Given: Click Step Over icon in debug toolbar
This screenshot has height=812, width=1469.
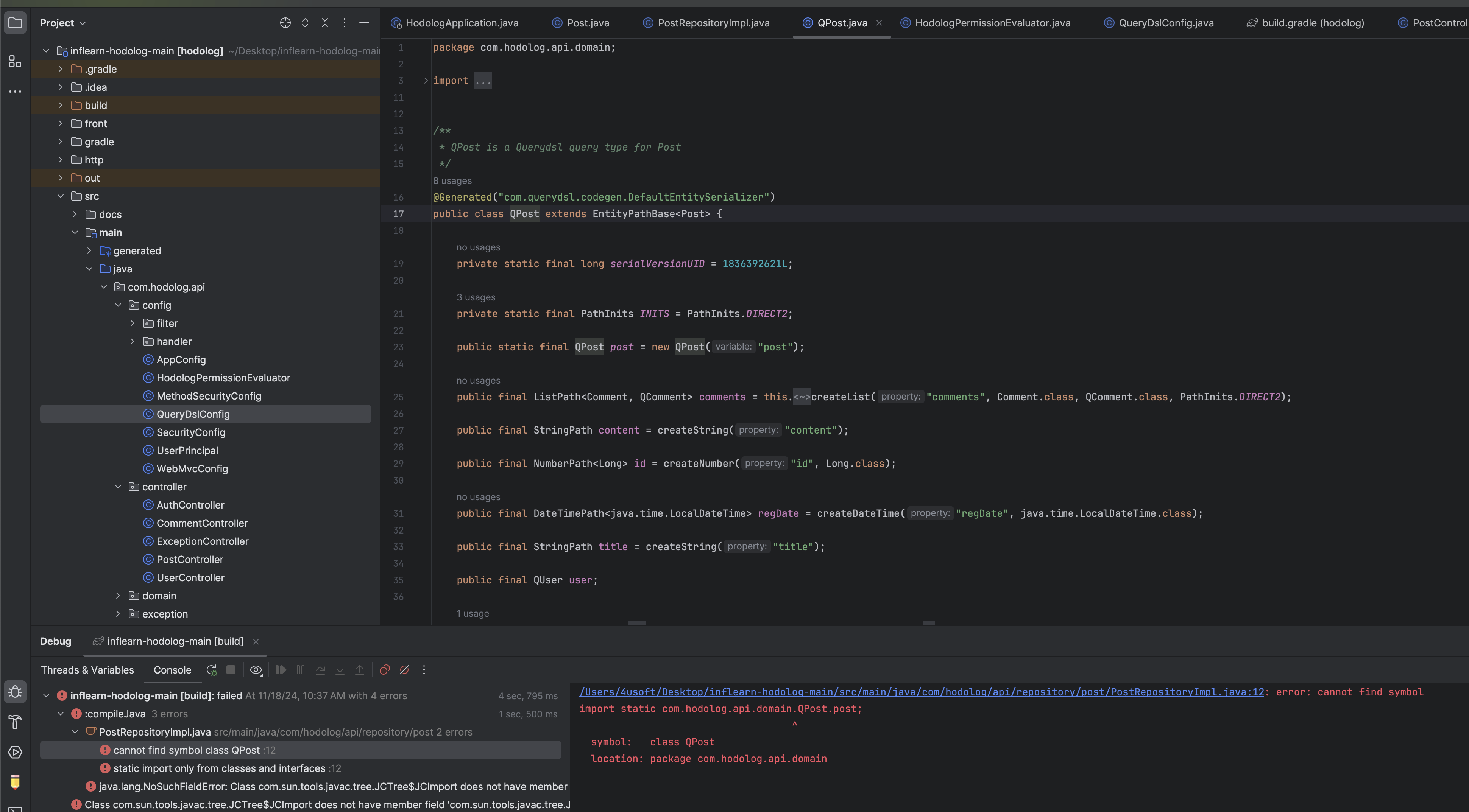Looking at the screenshot, I should tap(320, 670).
